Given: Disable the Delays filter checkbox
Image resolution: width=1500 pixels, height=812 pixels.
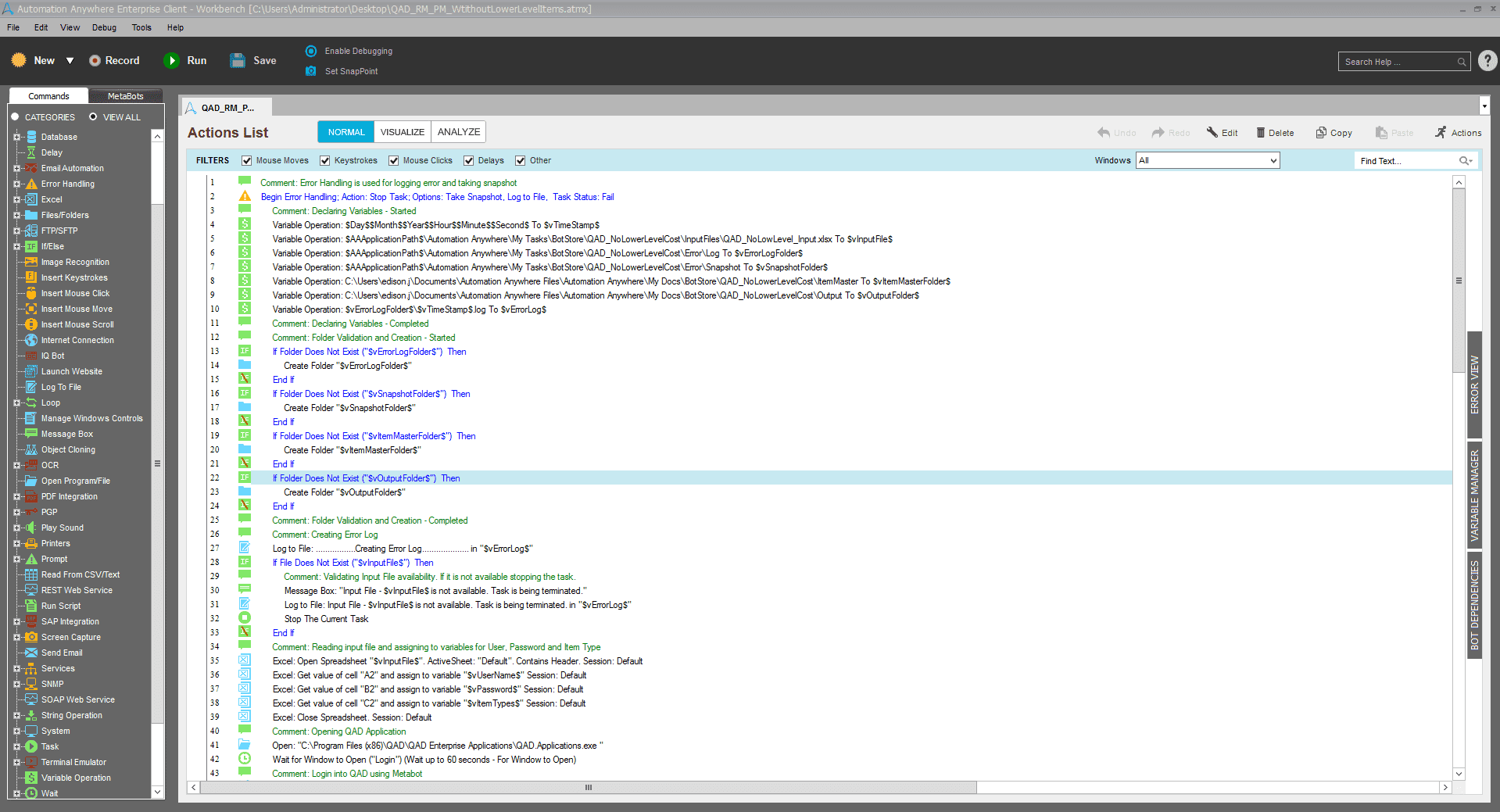Looking at the screenshot, I should tap(469, 161).
